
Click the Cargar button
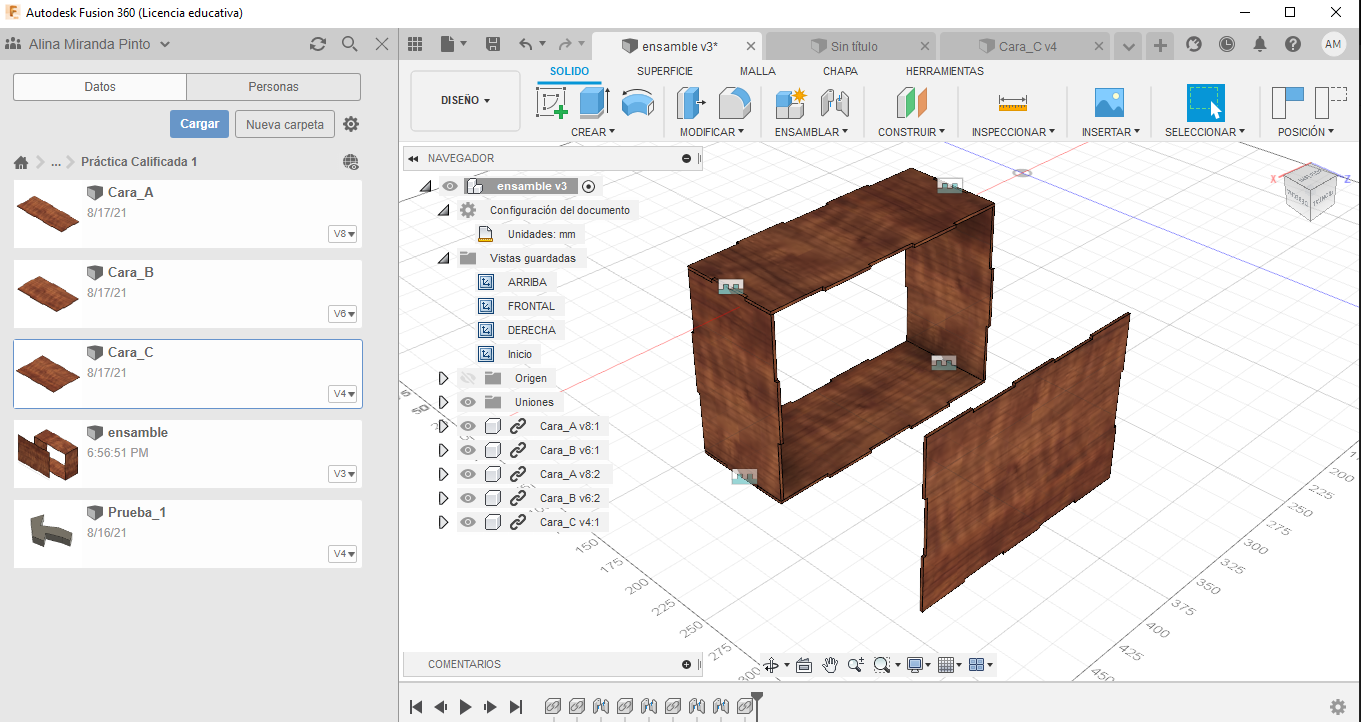click(x=199, y=124)
